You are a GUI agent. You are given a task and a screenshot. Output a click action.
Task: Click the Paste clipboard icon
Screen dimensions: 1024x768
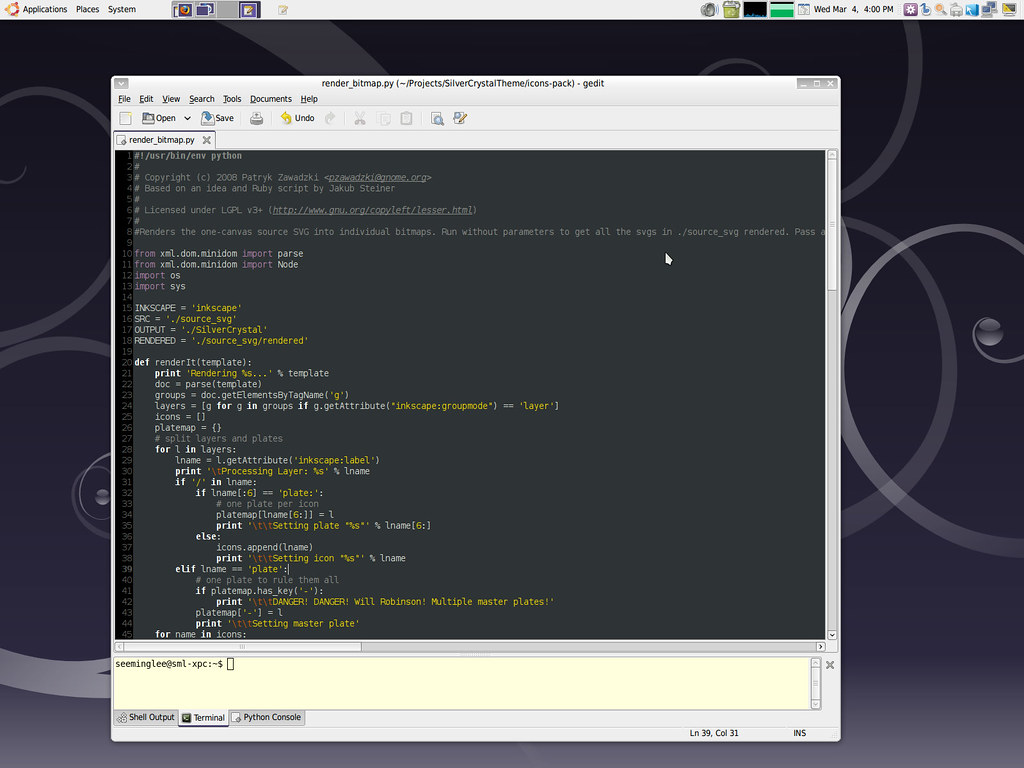coord(406,118)
